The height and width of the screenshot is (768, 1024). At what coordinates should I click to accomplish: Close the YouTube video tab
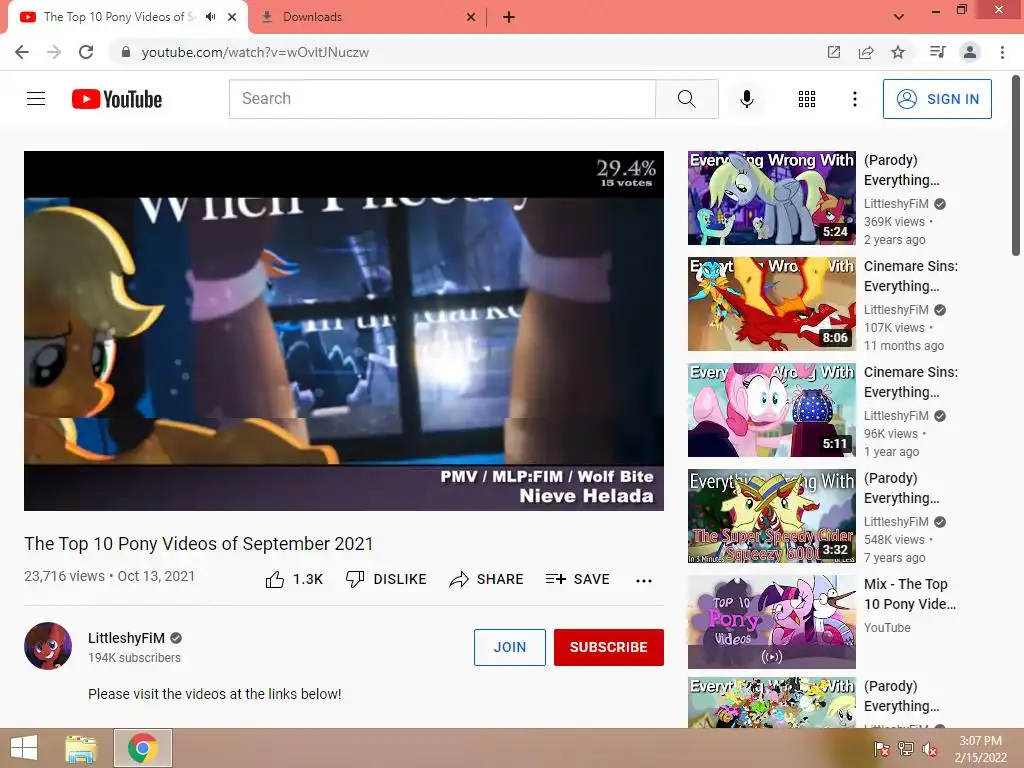pos(232,17)
